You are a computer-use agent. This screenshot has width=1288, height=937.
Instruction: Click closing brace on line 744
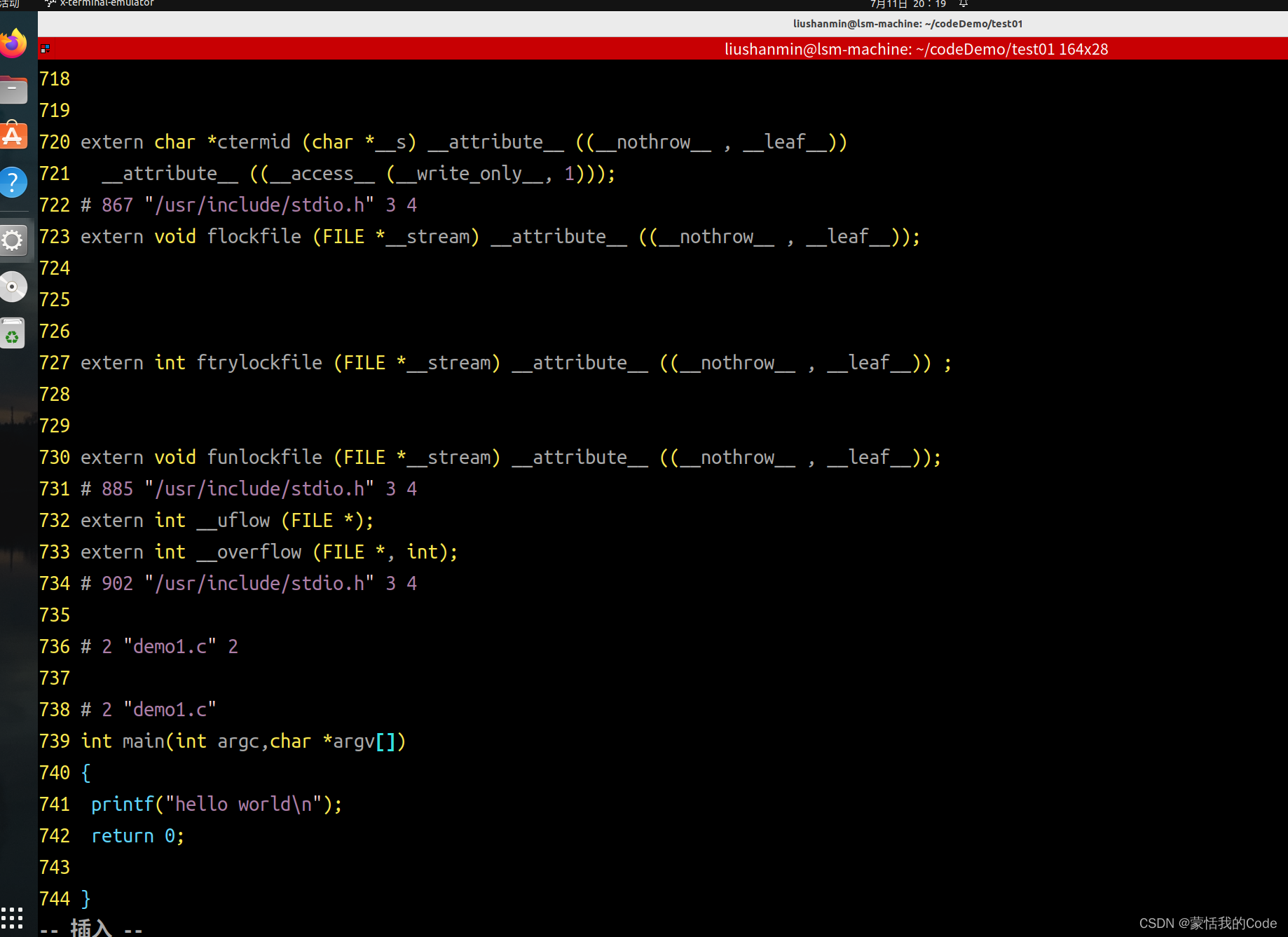pyautogui.click(x=86, y=899)
